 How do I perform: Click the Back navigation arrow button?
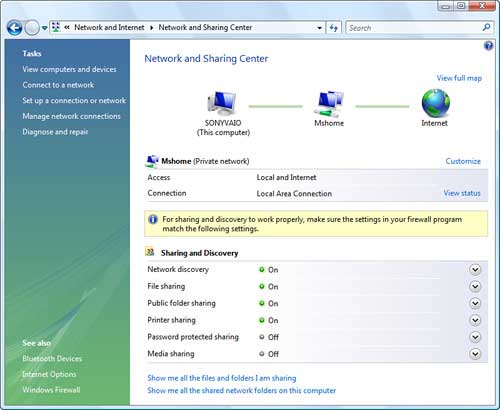(14, 28)
